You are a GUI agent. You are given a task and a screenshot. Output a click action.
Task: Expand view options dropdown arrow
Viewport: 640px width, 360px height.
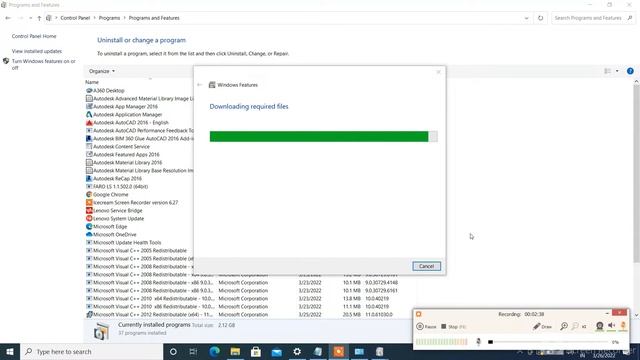pyautogui.click(x=617, y=71)
